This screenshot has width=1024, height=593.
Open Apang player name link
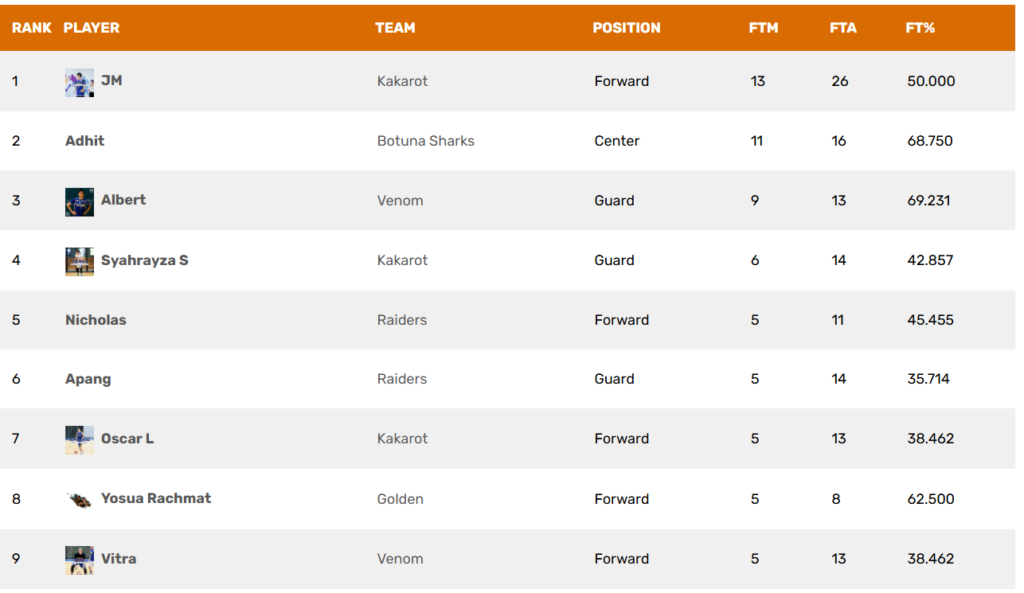tap(88, 379)
